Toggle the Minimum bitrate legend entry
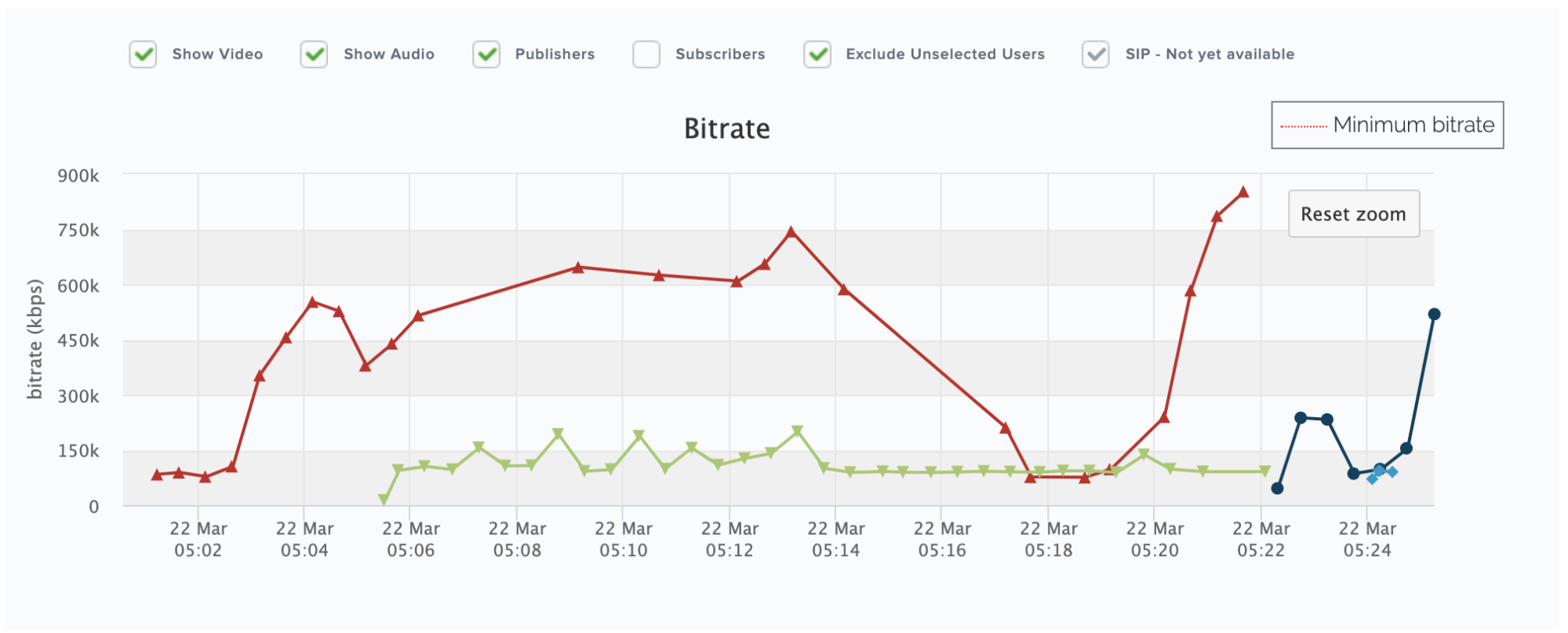Image resolution: width=1568 pixels, height=633 pixels. click(x=1388, y=125)
